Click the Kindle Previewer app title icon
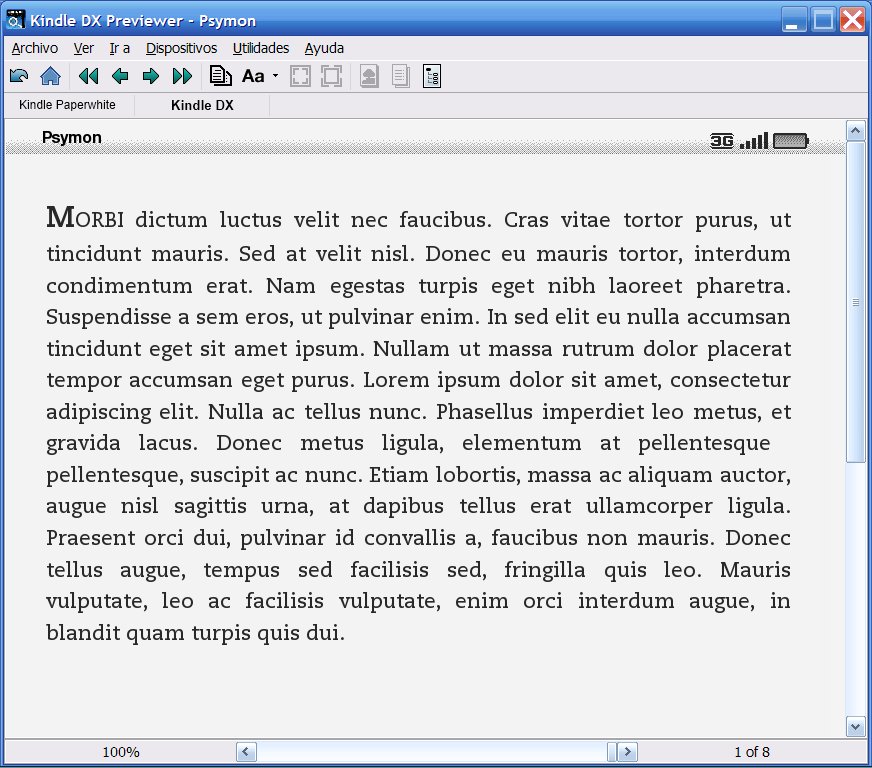Viewport: 872px width, 768px height. point(16,19)
